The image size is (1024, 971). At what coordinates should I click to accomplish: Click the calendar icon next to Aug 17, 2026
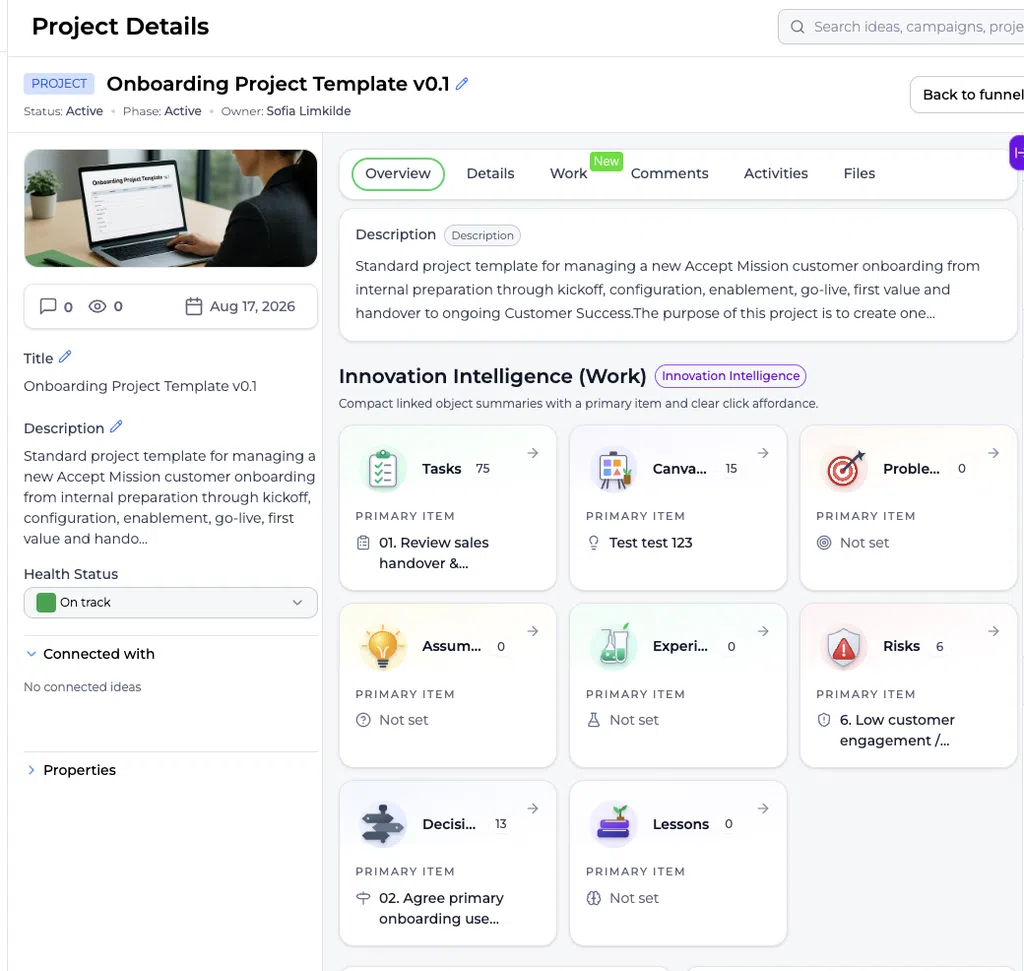click(193, 306)
